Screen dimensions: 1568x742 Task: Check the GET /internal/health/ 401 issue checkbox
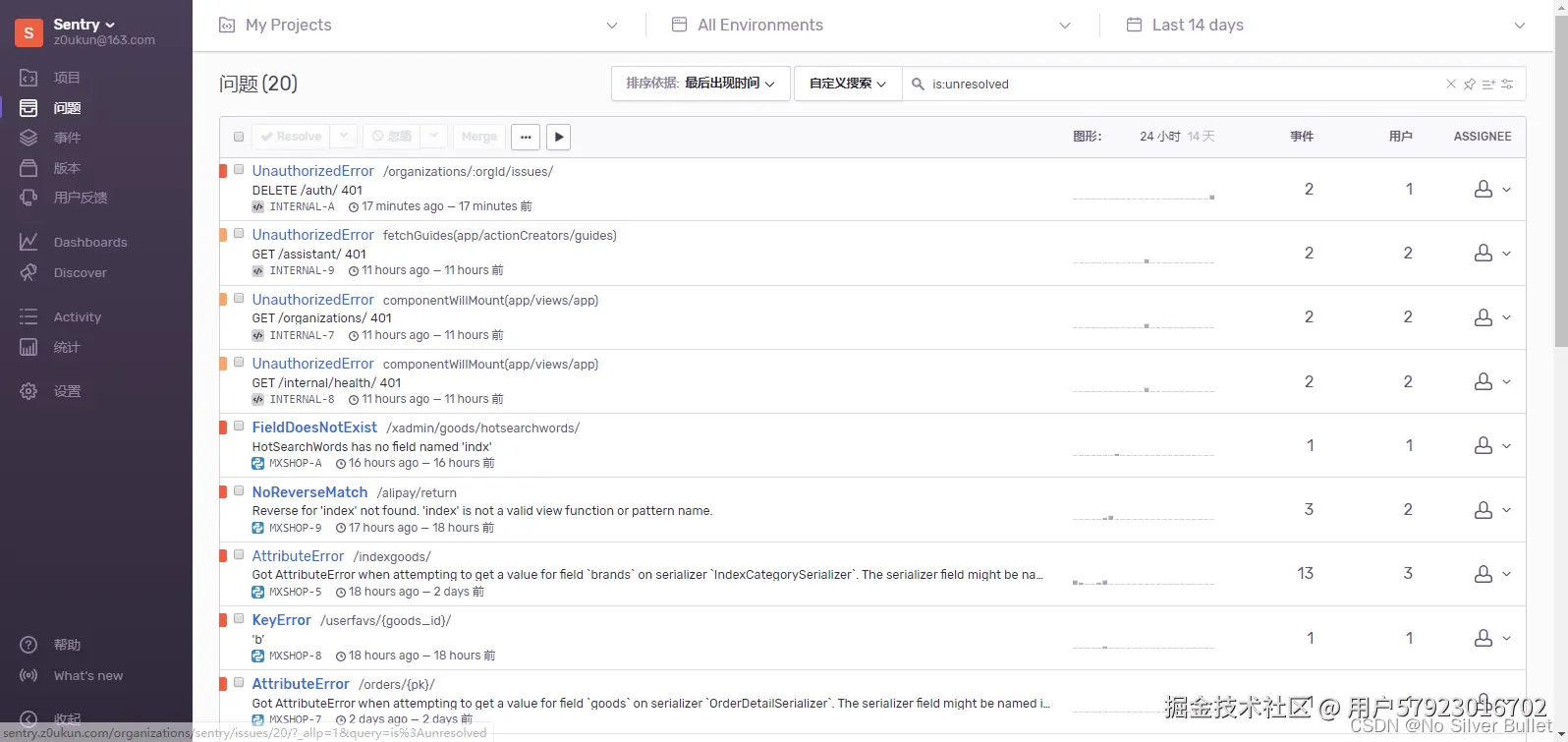(x=239, y=363)
